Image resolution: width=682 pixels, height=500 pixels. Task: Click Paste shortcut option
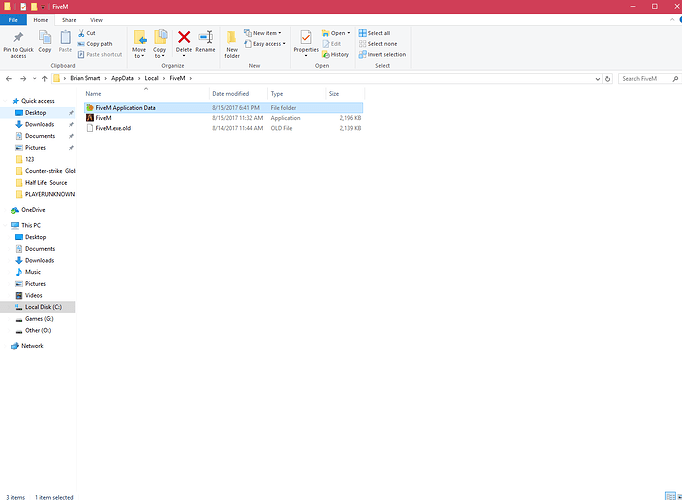click(x=100, y=54)
